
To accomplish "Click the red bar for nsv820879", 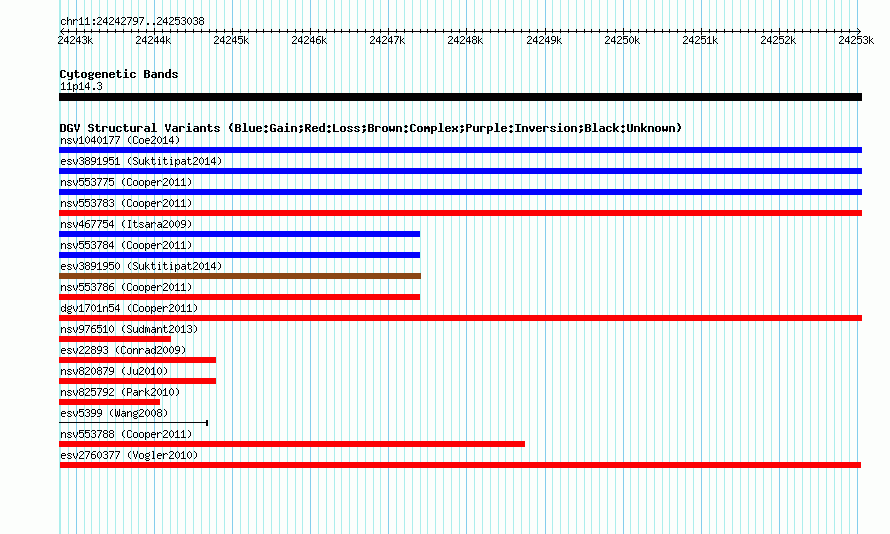I will [x=137, y=381].
